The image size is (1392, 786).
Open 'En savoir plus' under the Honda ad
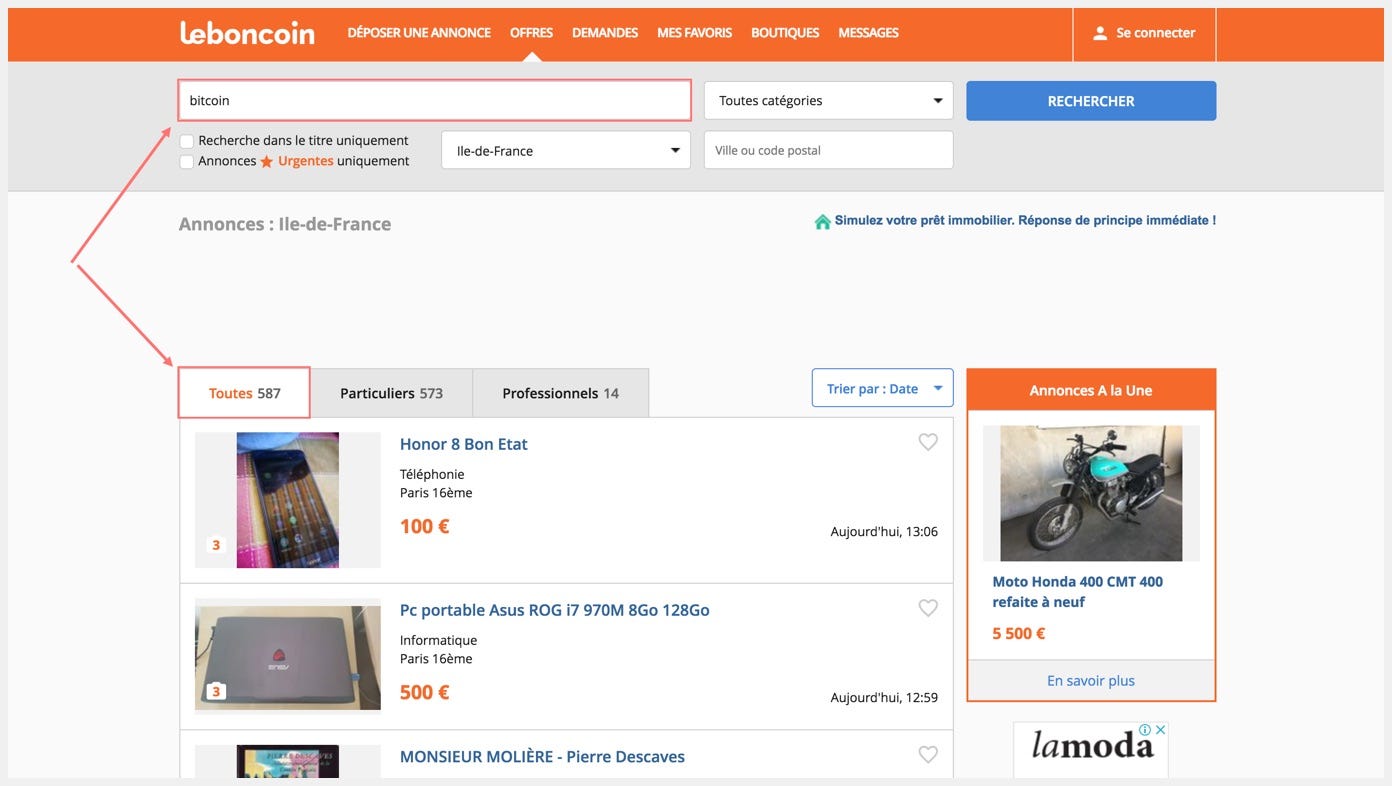(1090, 680)
